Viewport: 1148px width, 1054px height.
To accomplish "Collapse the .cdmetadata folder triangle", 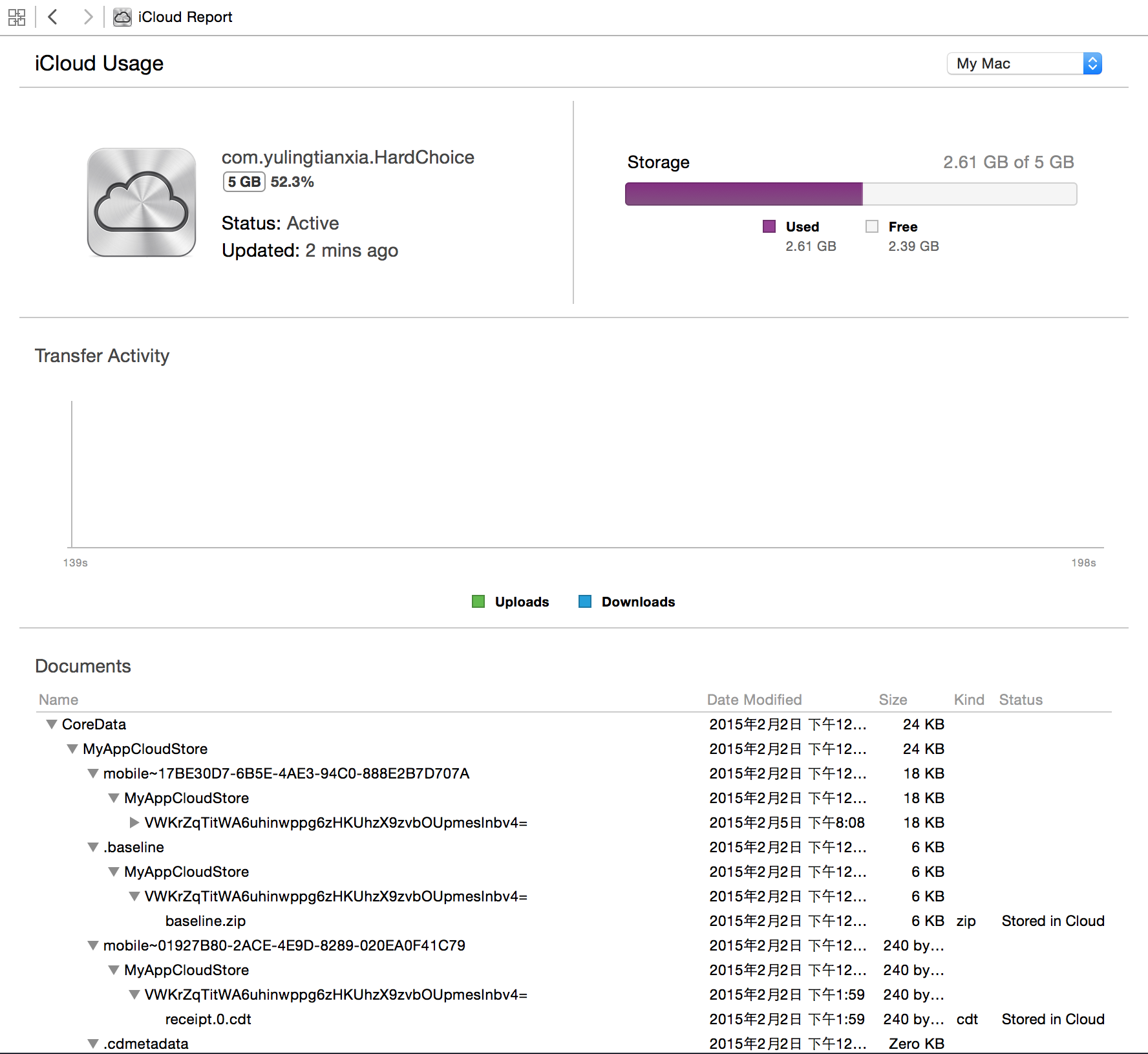I will [x=93, y=1044].
